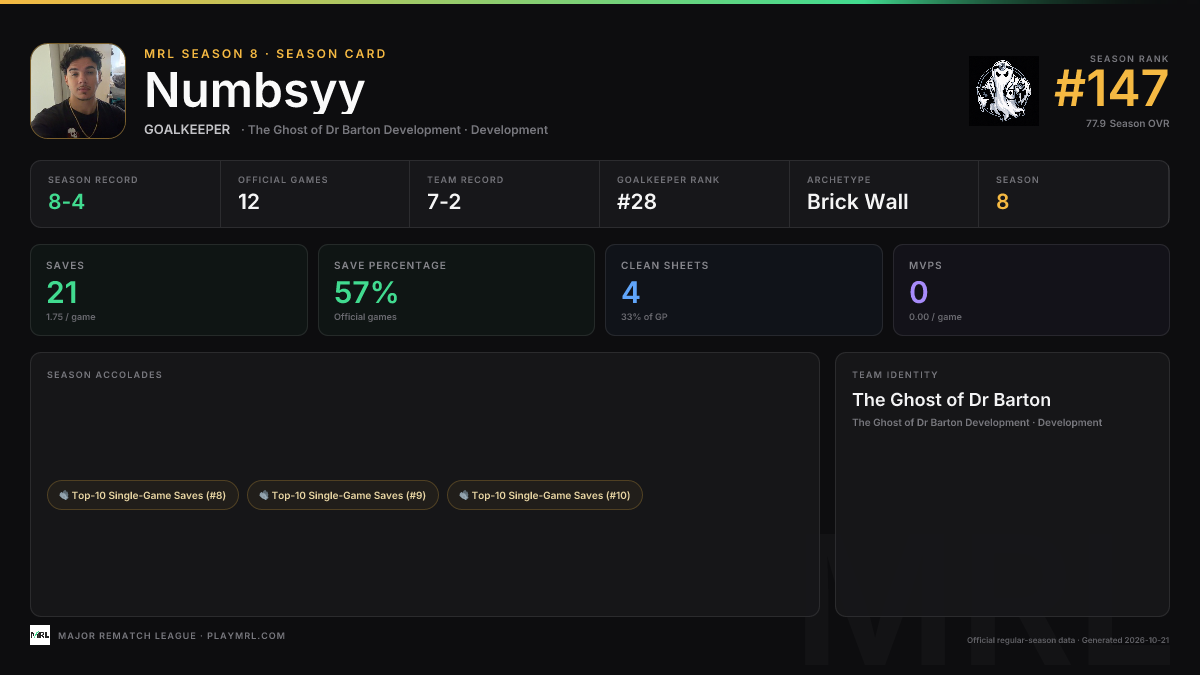The width and height of the screenshot is (1200, 675).
Task: Click the "21" saves total
Action: pos(62,292)
